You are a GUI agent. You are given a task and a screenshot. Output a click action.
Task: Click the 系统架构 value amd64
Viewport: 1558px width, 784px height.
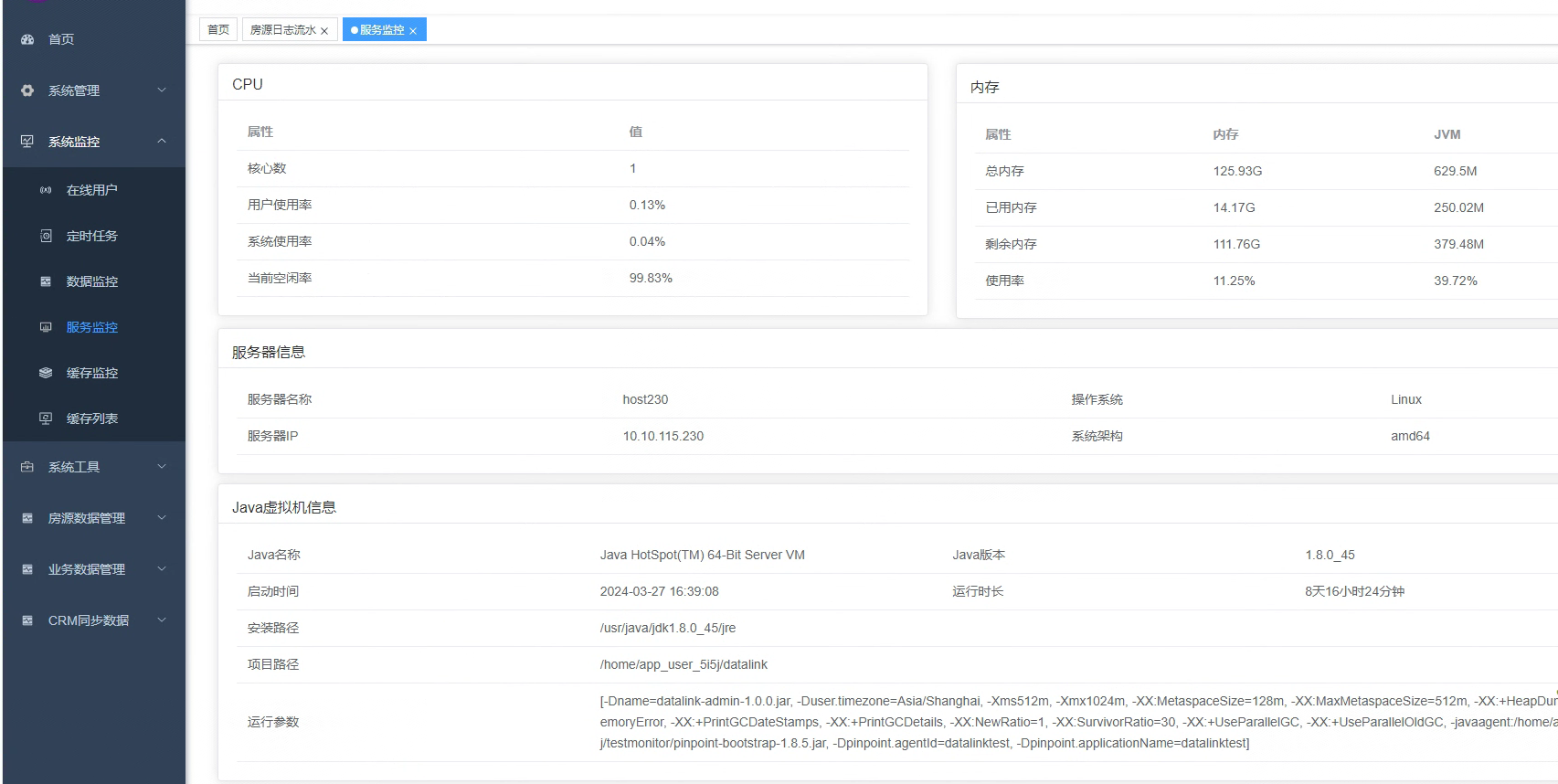tap(1410, 436)
